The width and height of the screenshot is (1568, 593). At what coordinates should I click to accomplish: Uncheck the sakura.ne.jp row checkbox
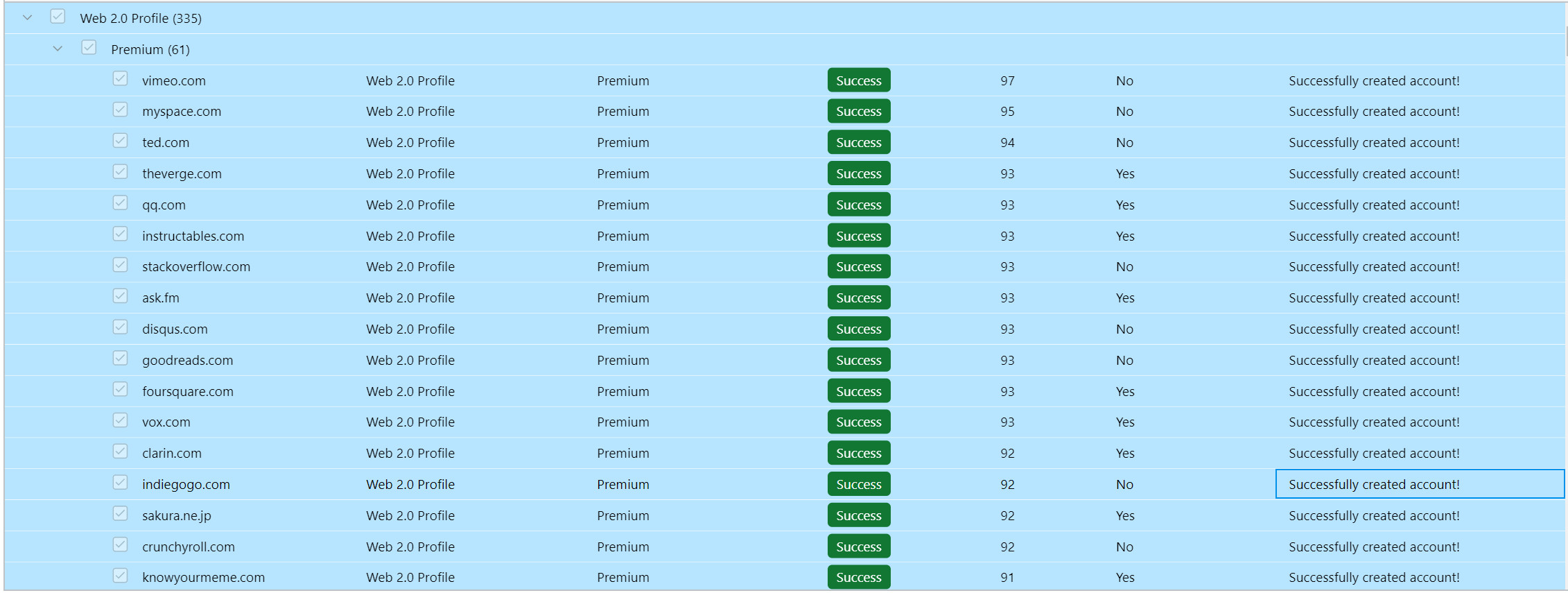point(120,514)
